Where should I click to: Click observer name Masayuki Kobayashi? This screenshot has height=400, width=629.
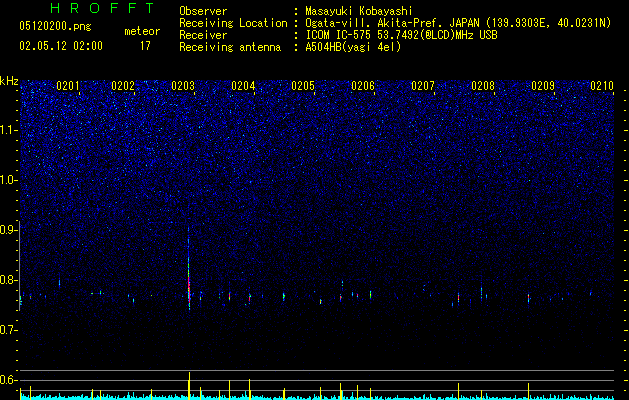click(x=359, y=11)
